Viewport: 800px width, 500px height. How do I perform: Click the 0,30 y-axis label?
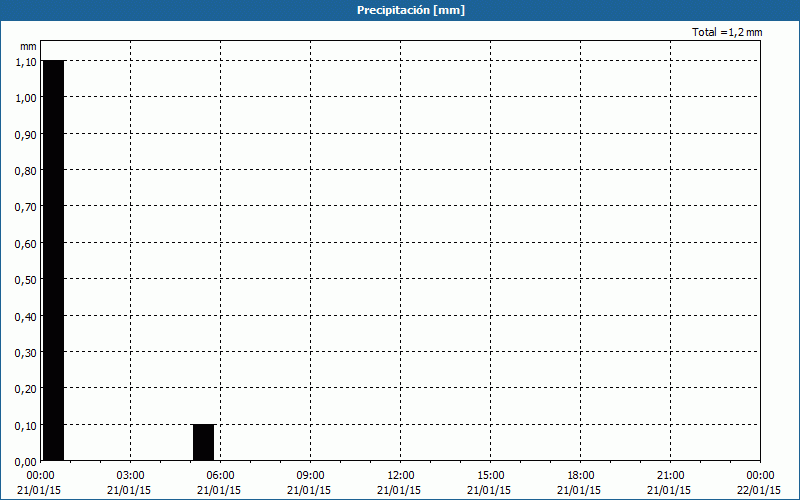pos(26,353)
